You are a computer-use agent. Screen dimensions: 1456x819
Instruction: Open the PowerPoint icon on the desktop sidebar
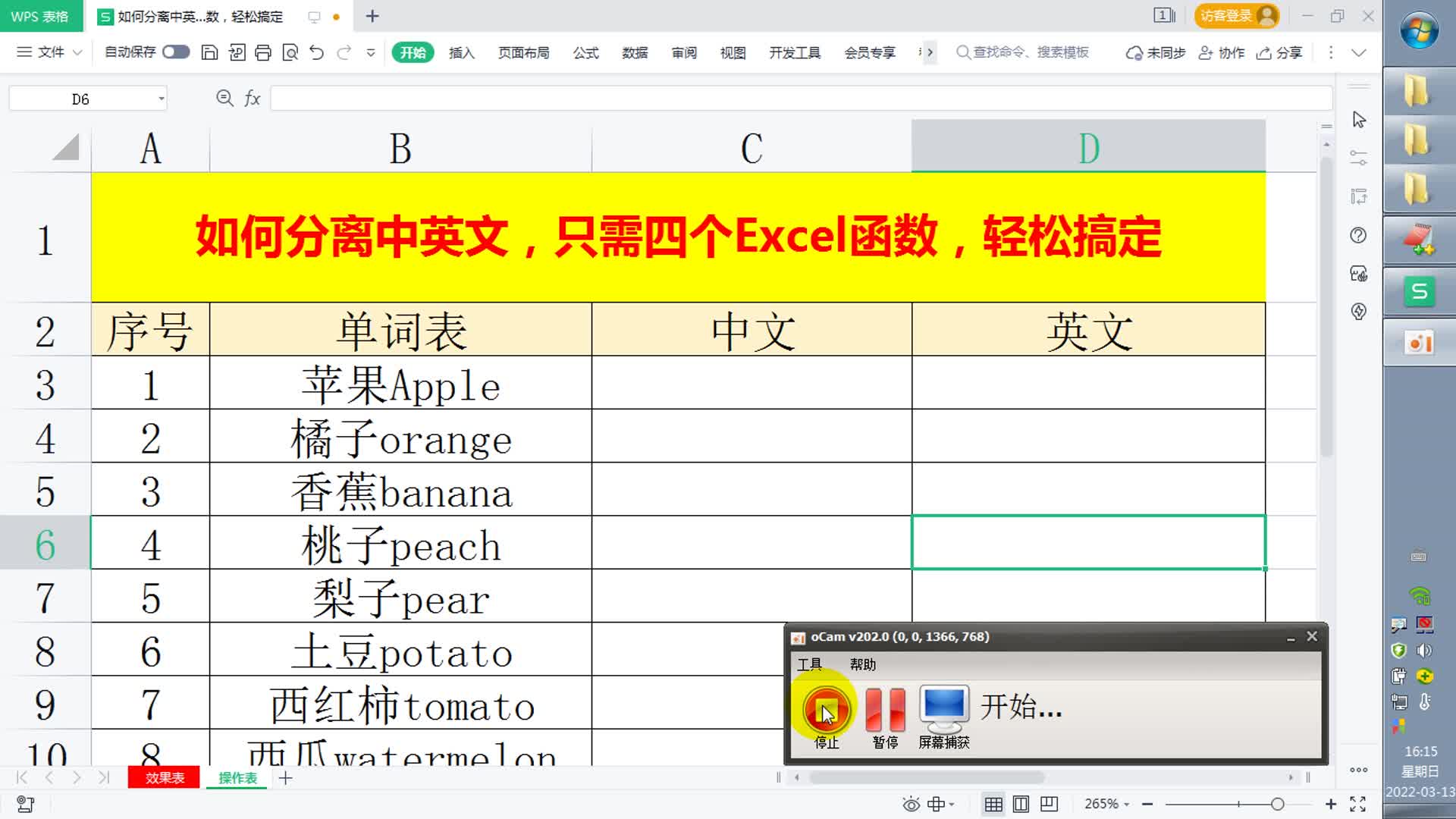click(x=1419, y=341)
